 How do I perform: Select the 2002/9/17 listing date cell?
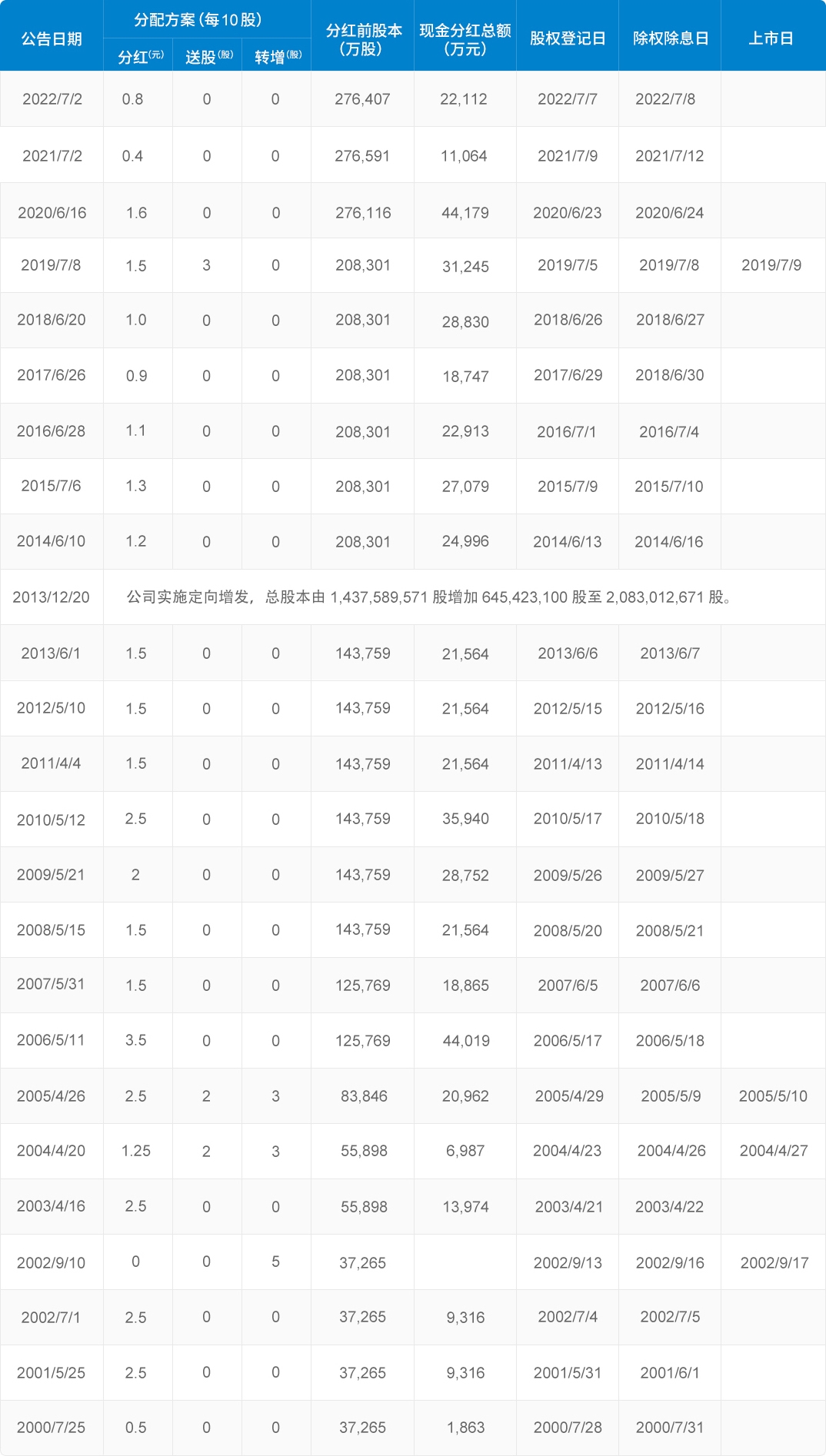point(774,1262)
